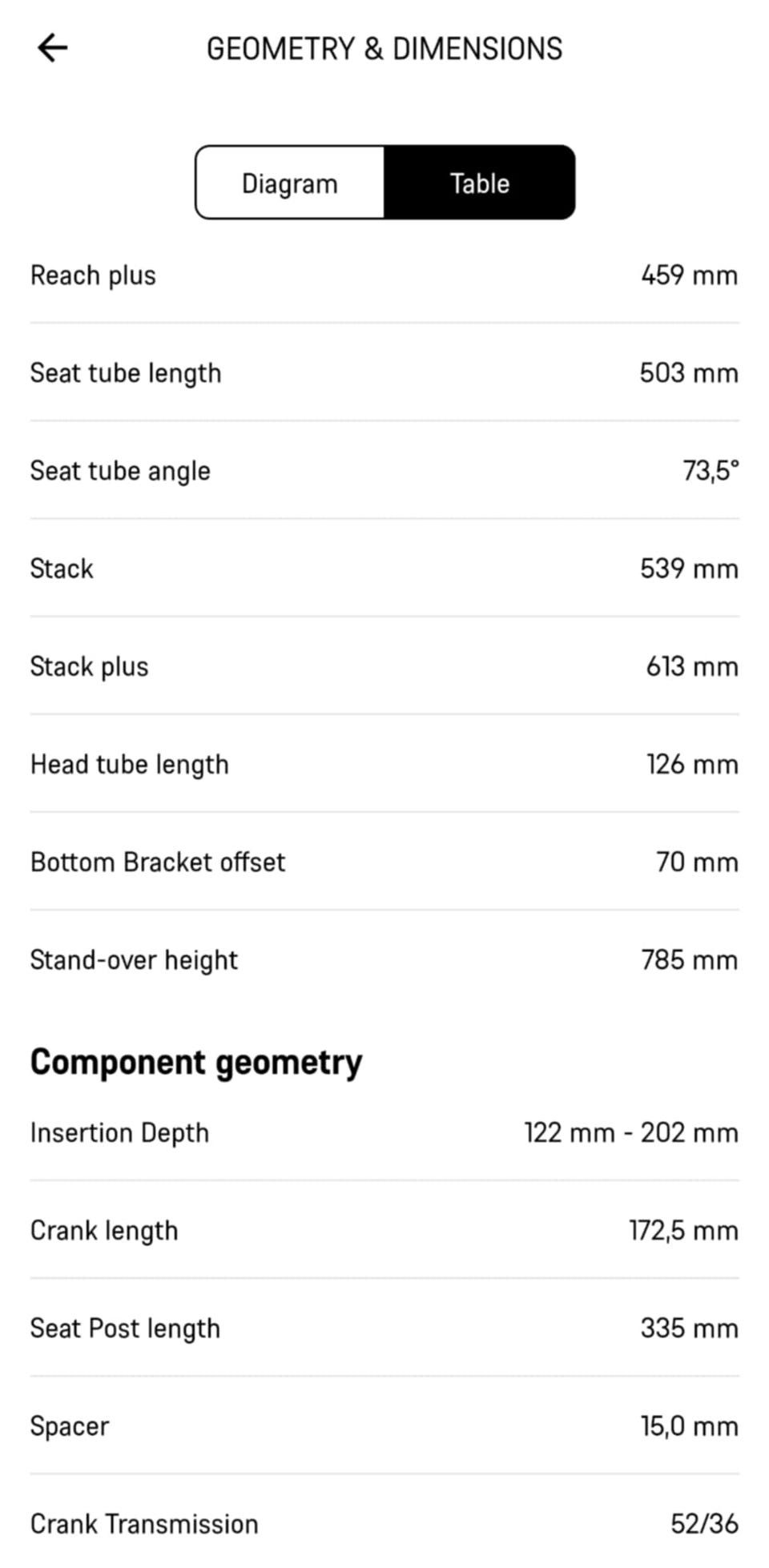The width and height of the screenshot is (769, 1568).
Task: Tap the Seat tube length row
Action: 384,373
